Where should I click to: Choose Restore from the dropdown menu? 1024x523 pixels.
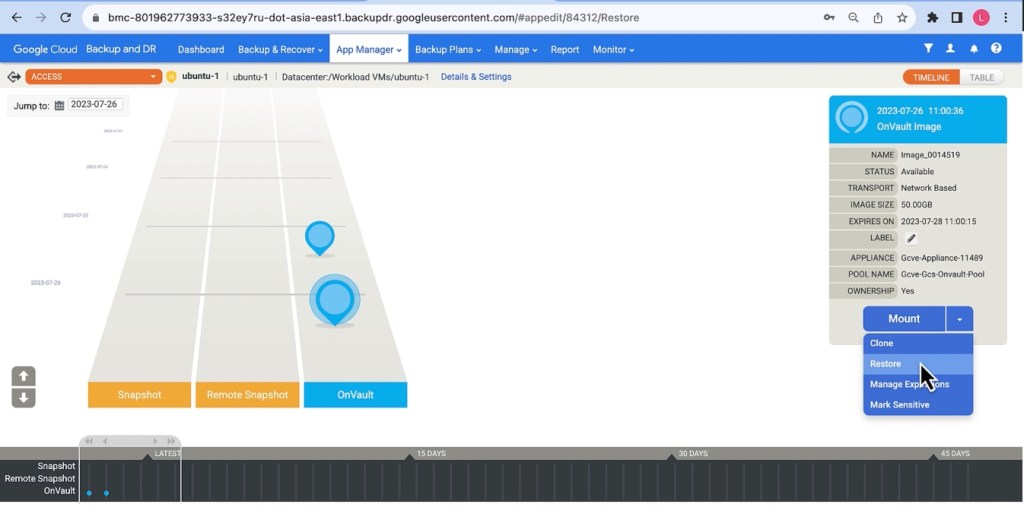pos(886,364)
